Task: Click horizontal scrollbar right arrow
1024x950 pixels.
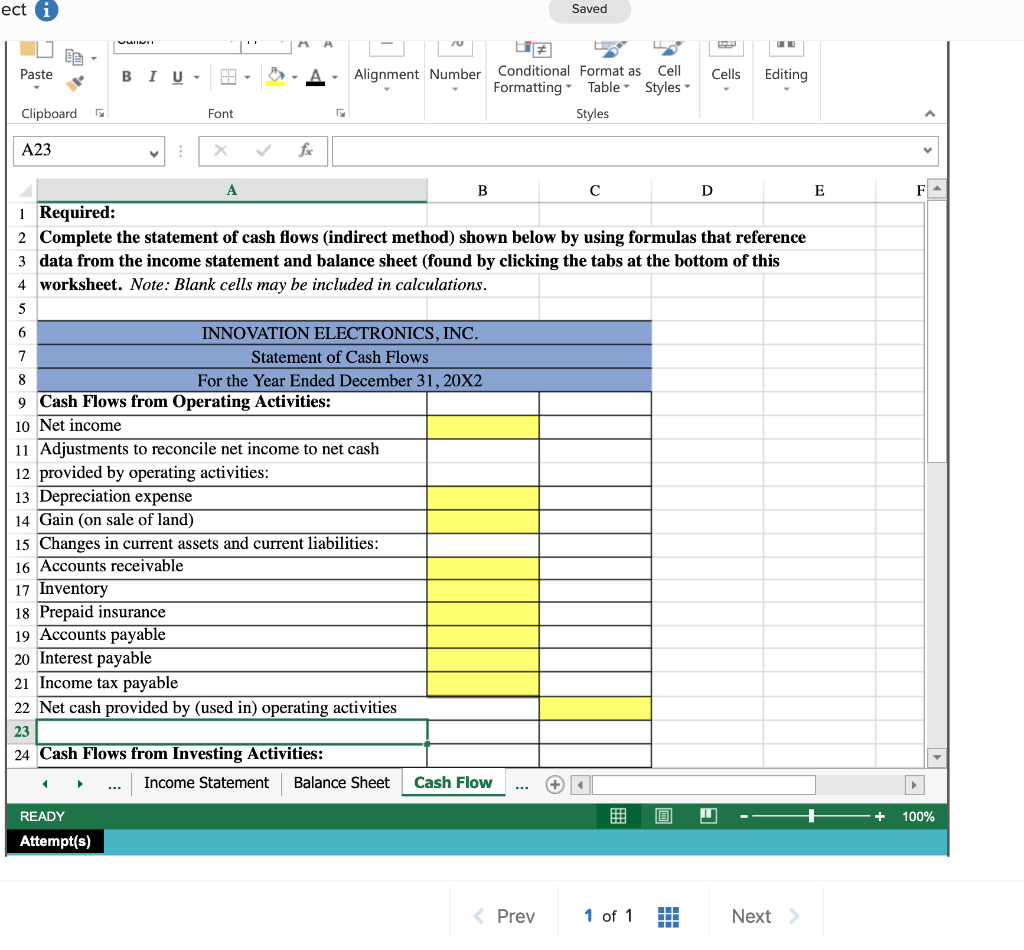Action: [x=914, y=785]
